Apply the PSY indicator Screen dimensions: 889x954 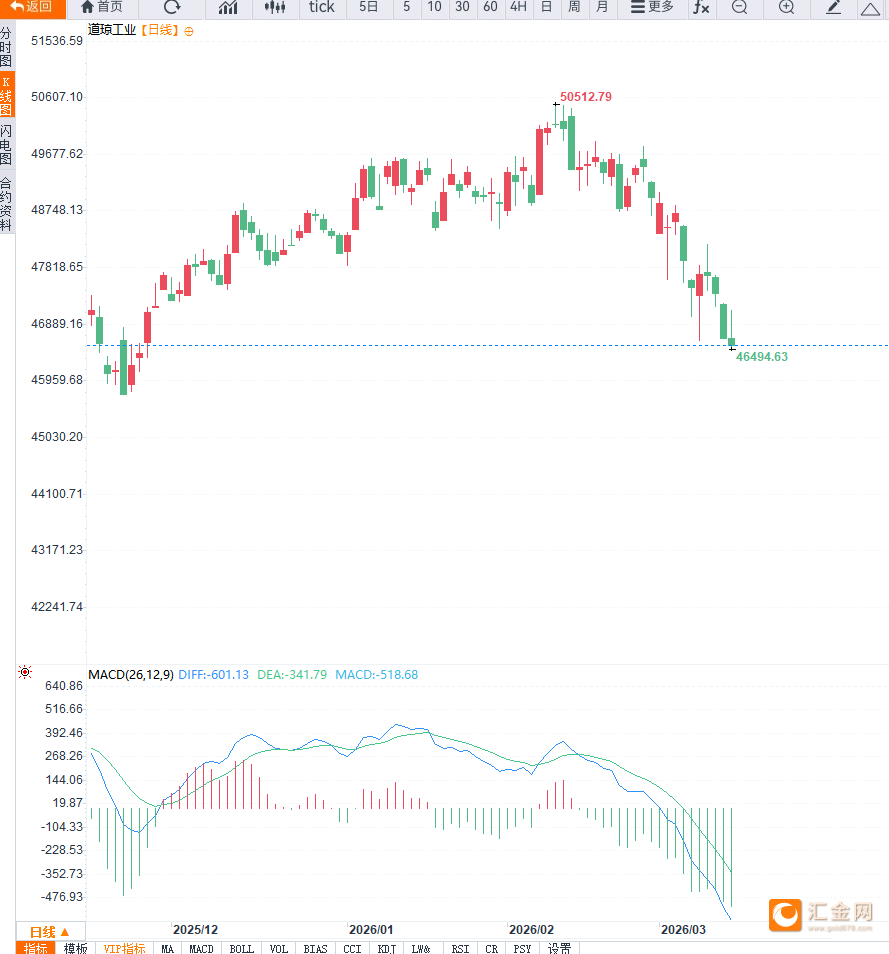(x=522, y=948)
